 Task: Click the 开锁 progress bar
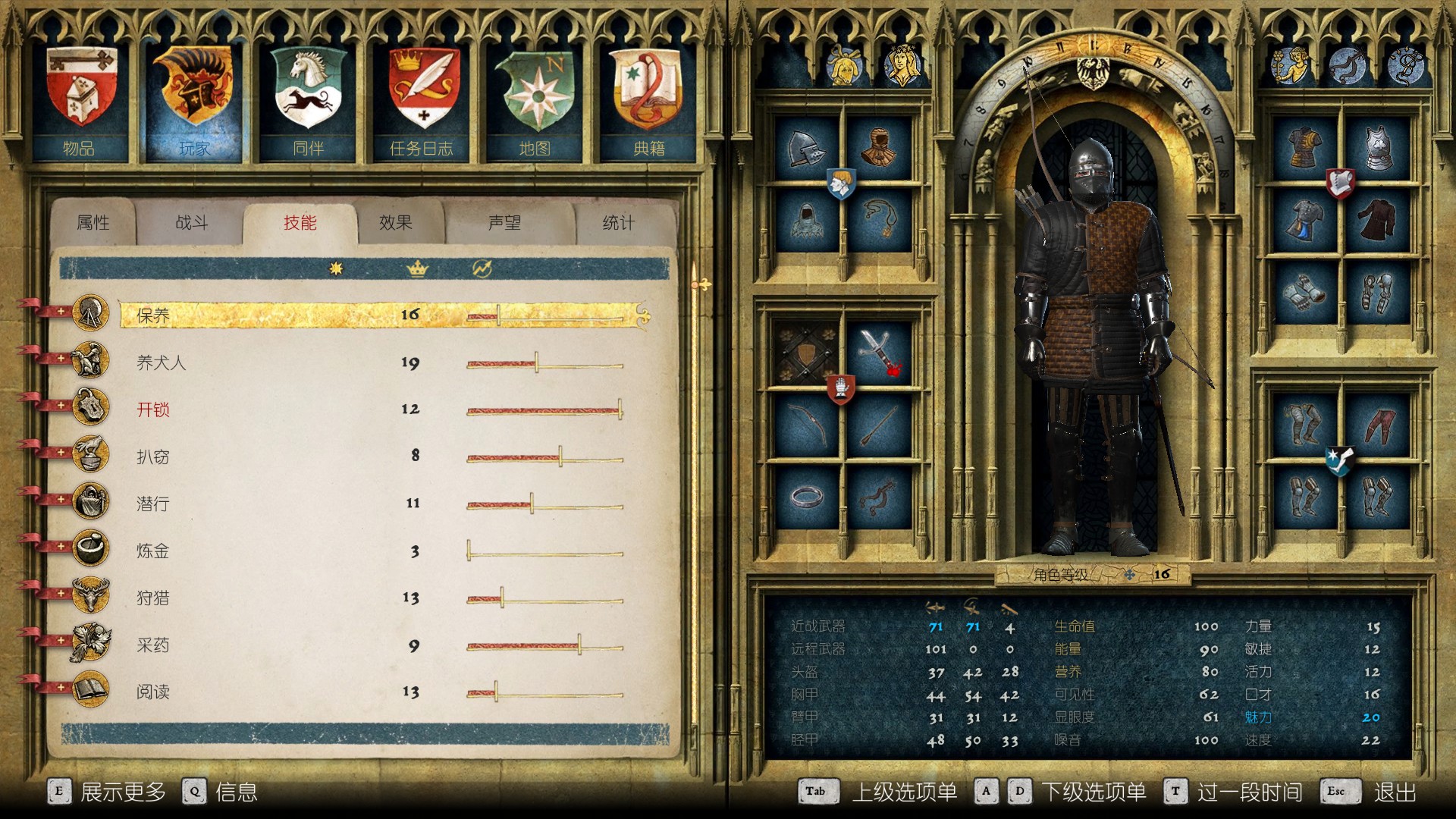[x=544, y=410]
